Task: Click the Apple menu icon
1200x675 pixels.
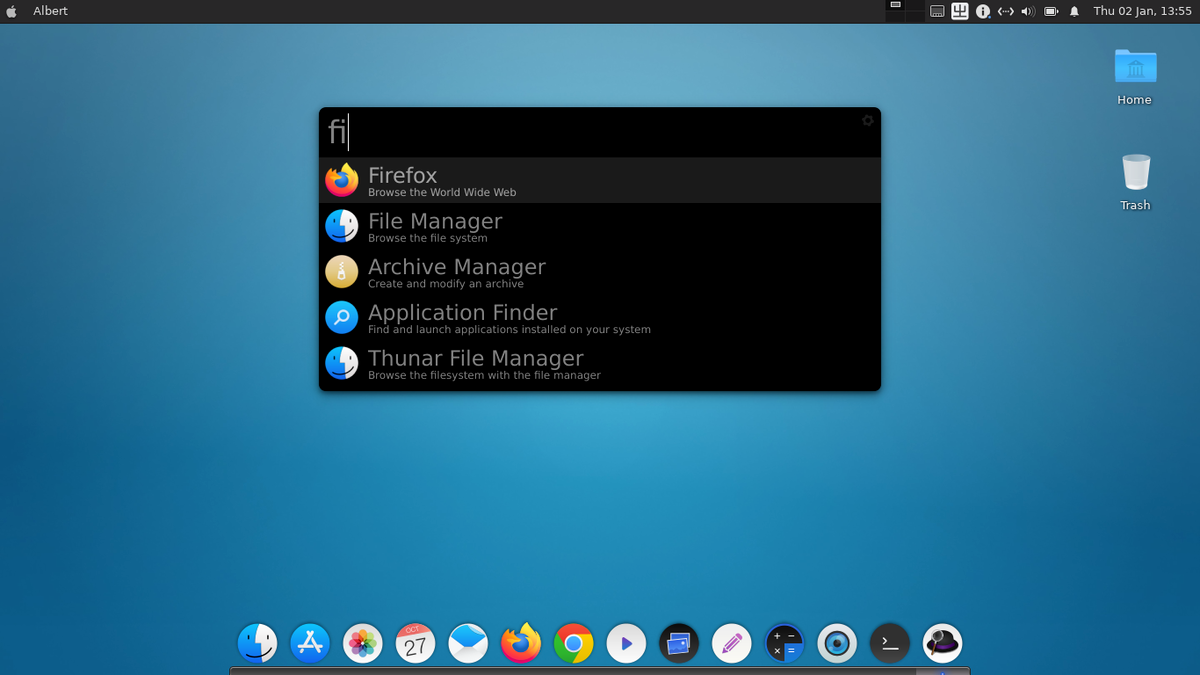Action: click(x=10, y=11)
